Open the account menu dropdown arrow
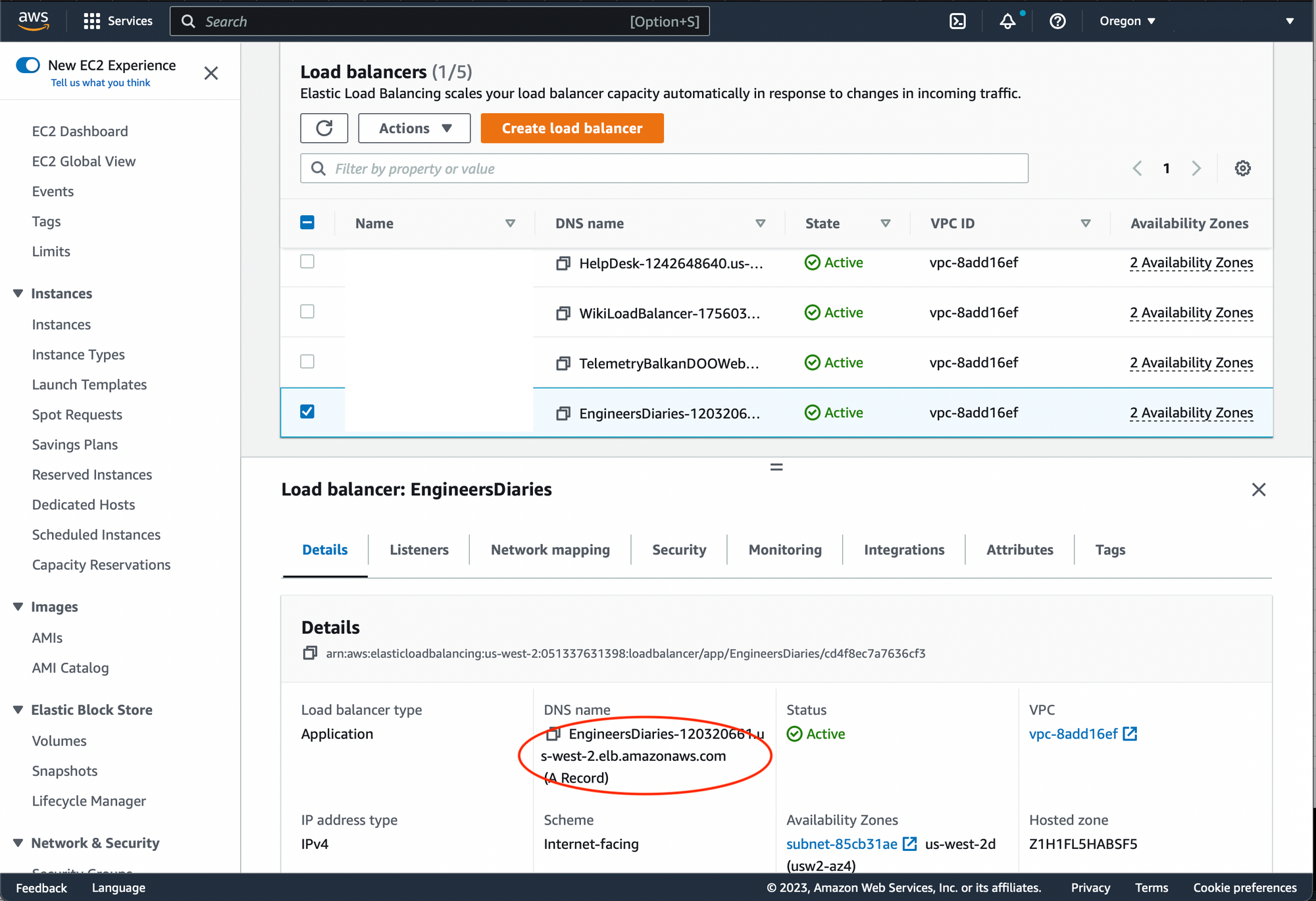Image resolution: width=1316 pixels, height=901 pixels. tap(1290, 21)
